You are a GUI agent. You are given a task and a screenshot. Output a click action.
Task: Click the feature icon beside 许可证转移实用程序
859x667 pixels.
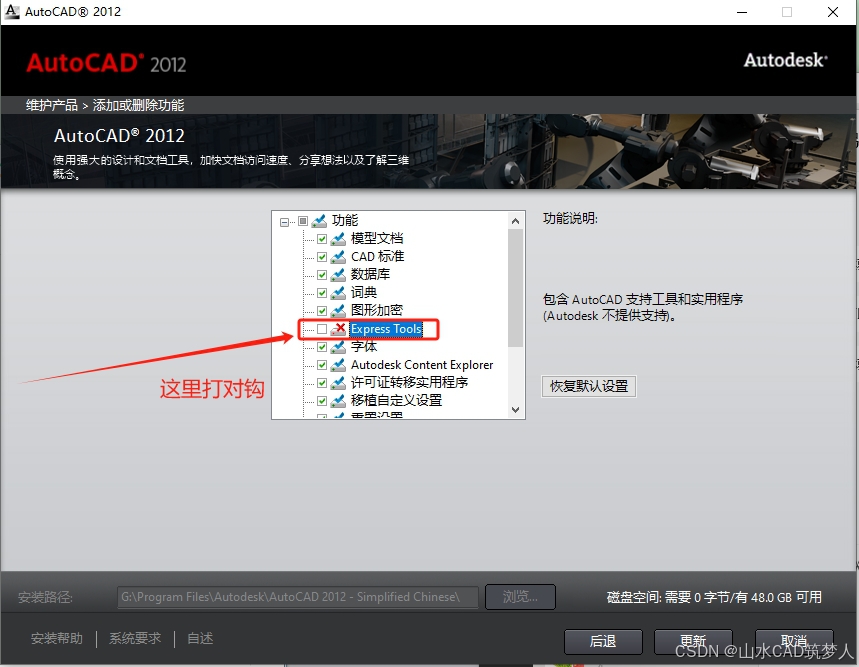[338, 382]
